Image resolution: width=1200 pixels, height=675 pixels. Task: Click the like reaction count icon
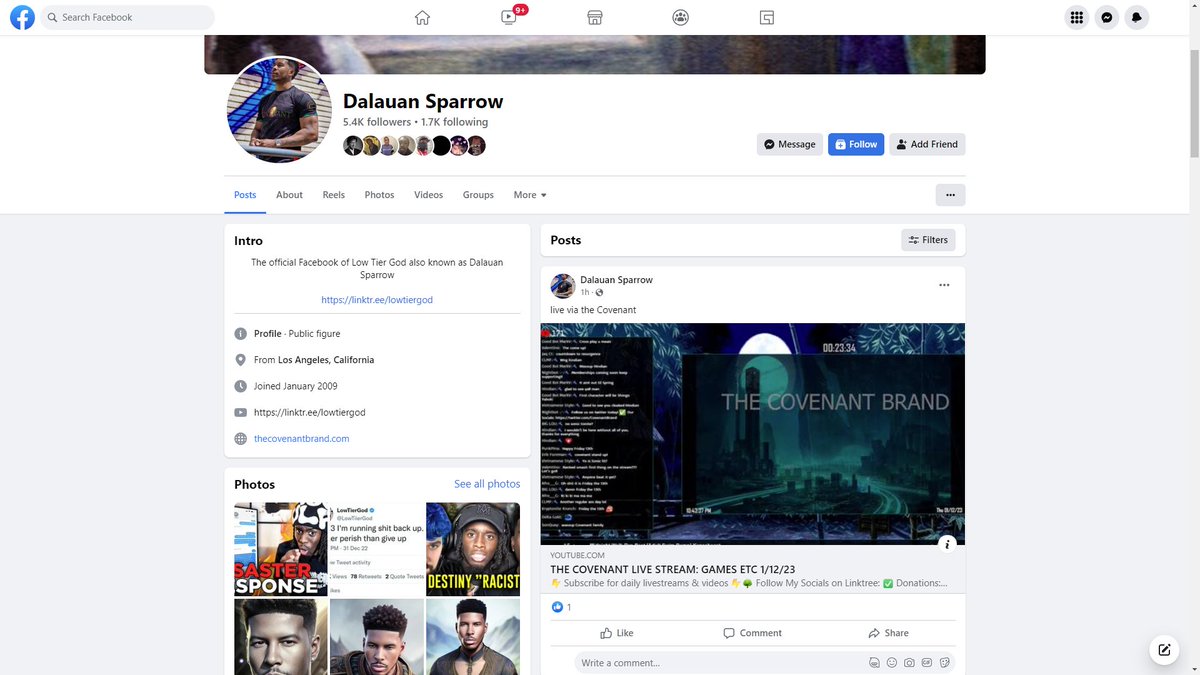tap(558, 607)
